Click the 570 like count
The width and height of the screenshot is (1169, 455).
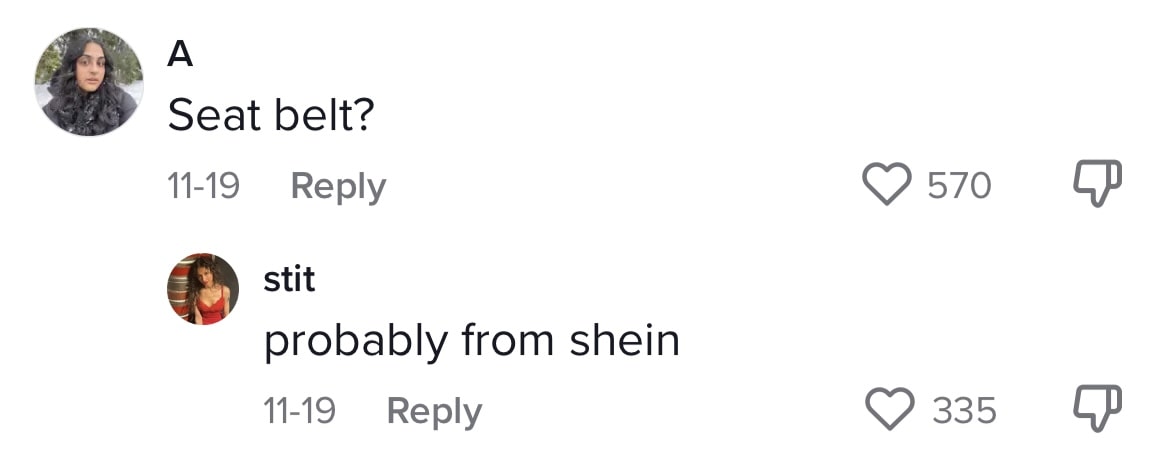(x=959, y=186)
